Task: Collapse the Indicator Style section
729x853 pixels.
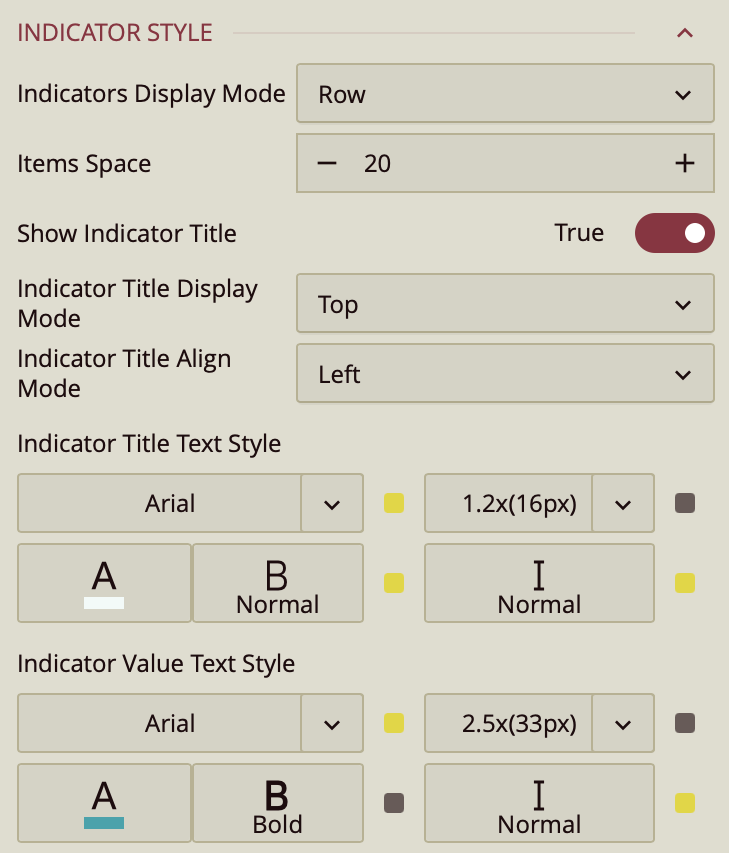Action: [685, 33]
